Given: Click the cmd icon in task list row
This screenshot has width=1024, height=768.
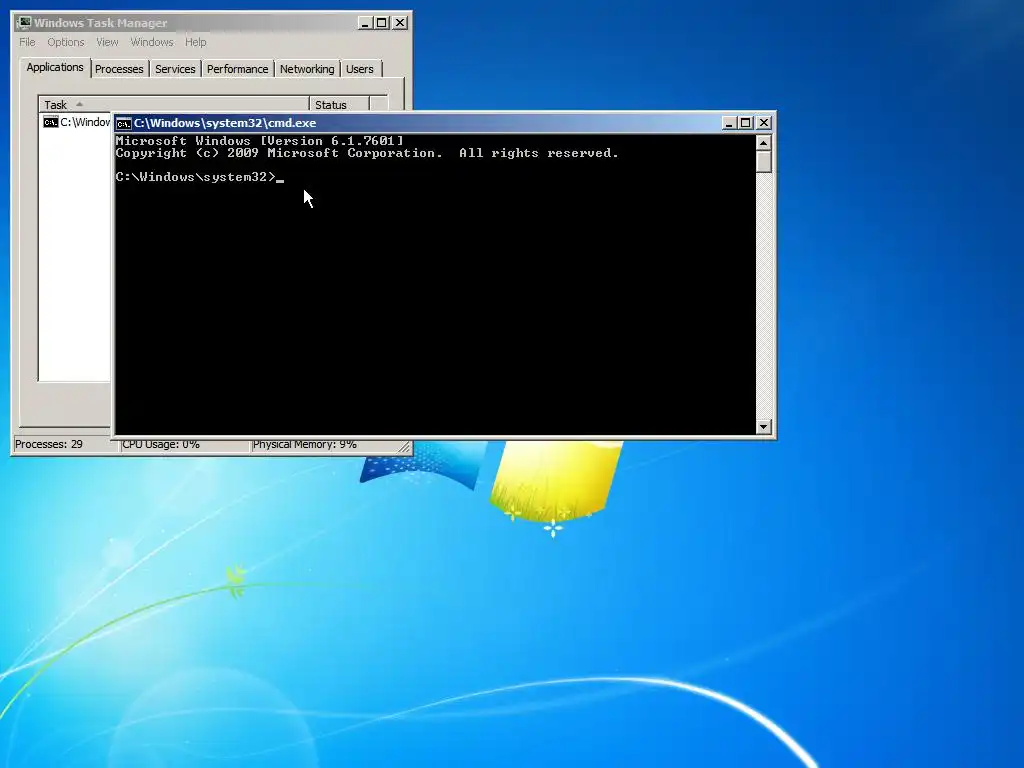Looking at the screenshot, I should click(50, 122).
